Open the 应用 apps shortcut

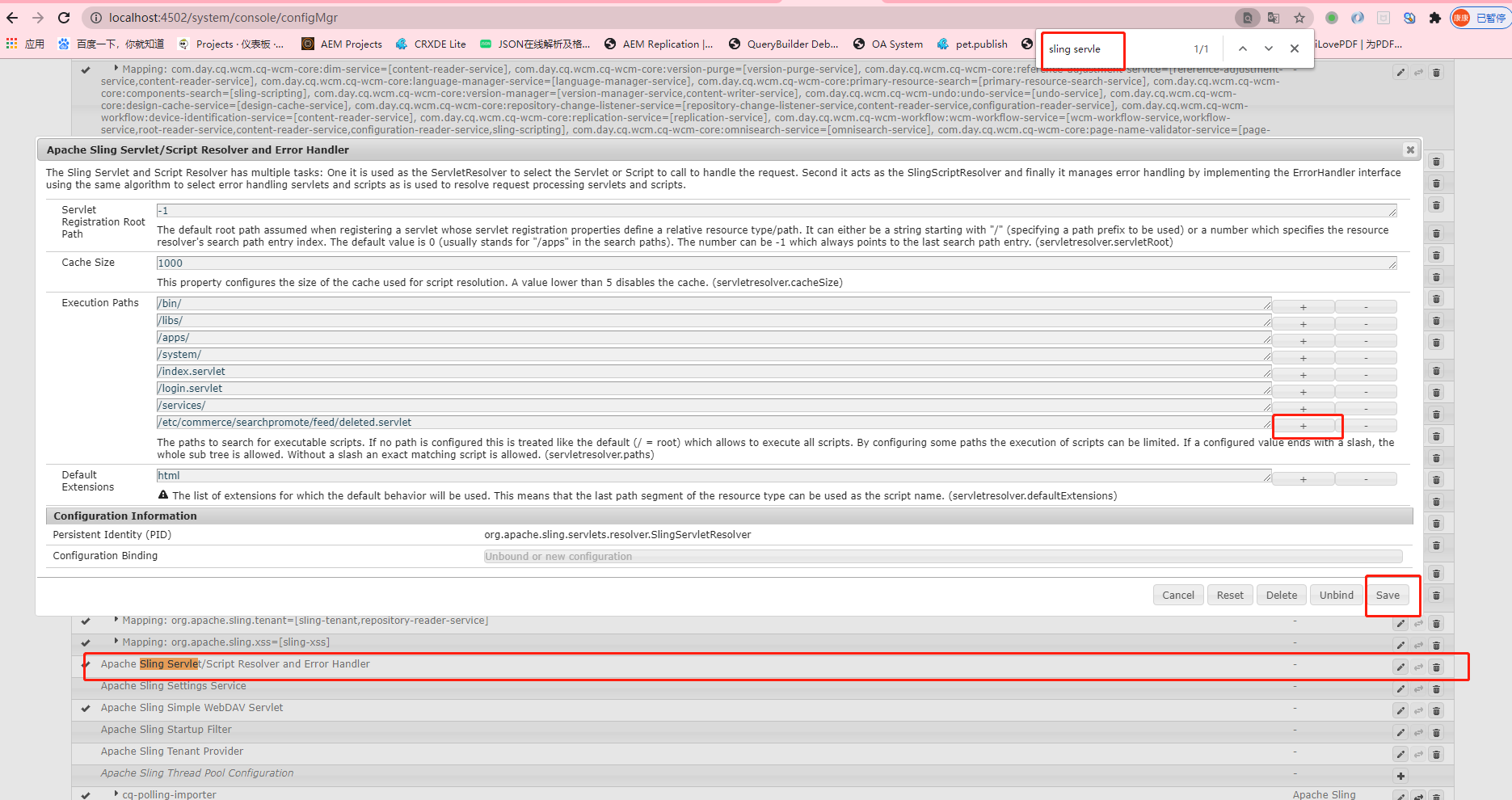click(25, 44)
